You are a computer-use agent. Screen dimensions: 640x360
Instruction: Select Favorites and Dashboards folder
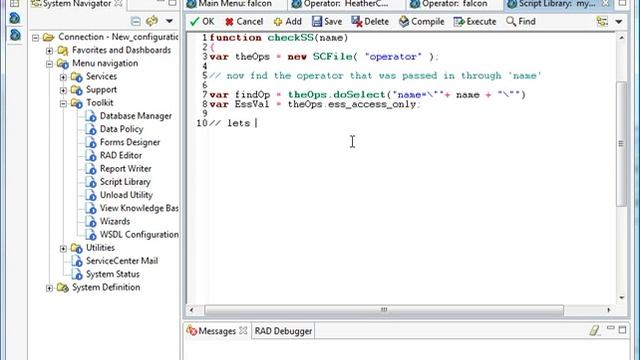121,50
